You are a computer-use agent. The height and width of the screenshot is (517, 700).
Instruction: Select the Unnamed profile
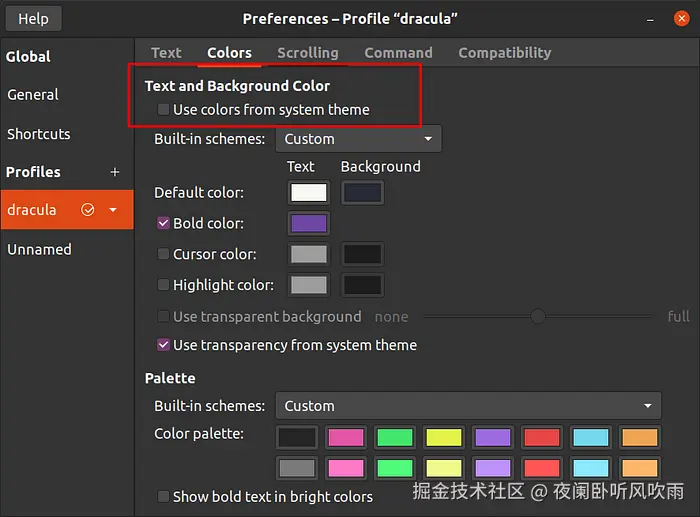click(40, 249)
